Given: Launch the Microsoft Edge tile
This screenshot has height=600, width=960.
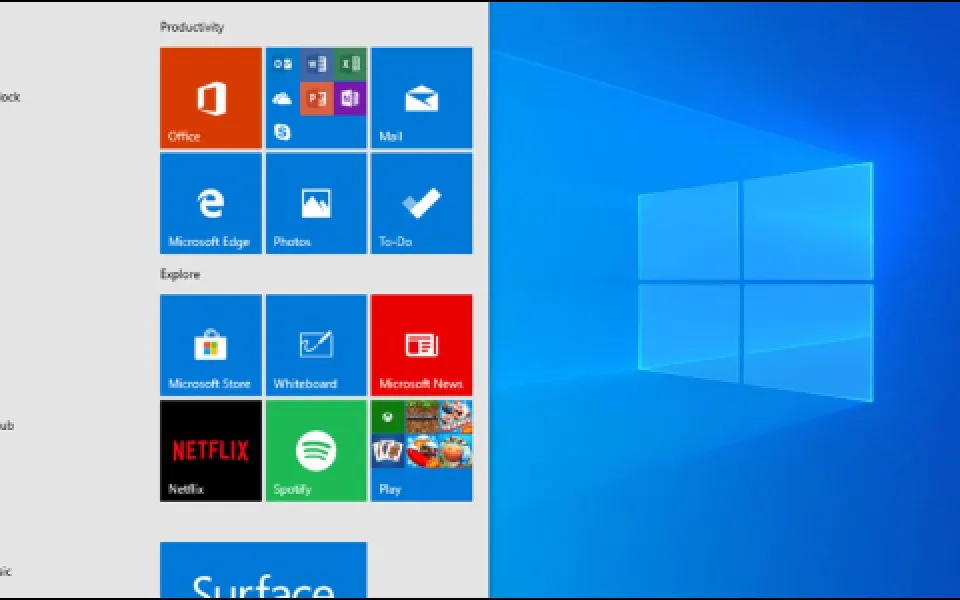Looking at the screenshot, I should (x=211, y=203).
